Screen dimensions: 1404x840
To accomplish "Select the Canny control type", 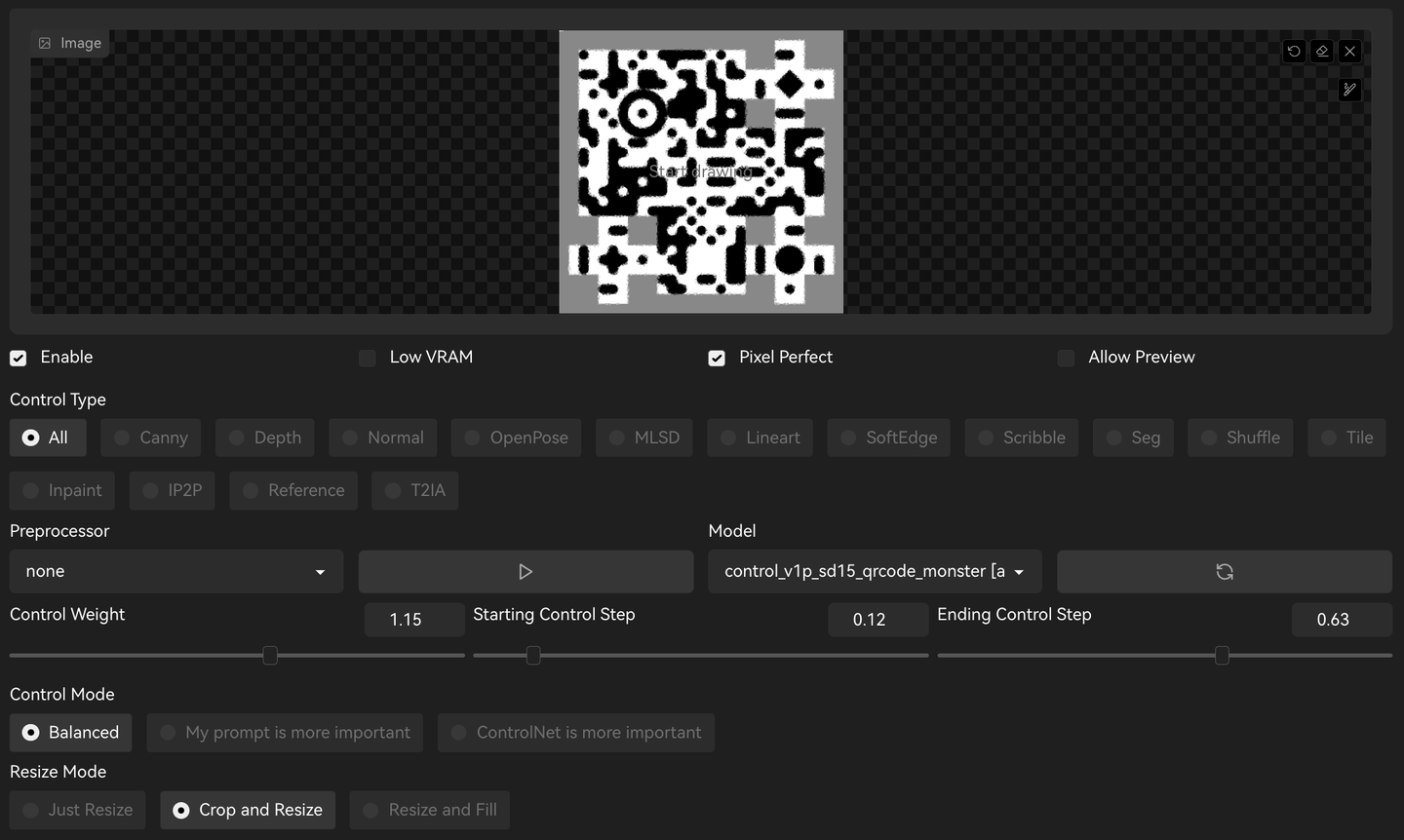I will [x=151, y=439].
